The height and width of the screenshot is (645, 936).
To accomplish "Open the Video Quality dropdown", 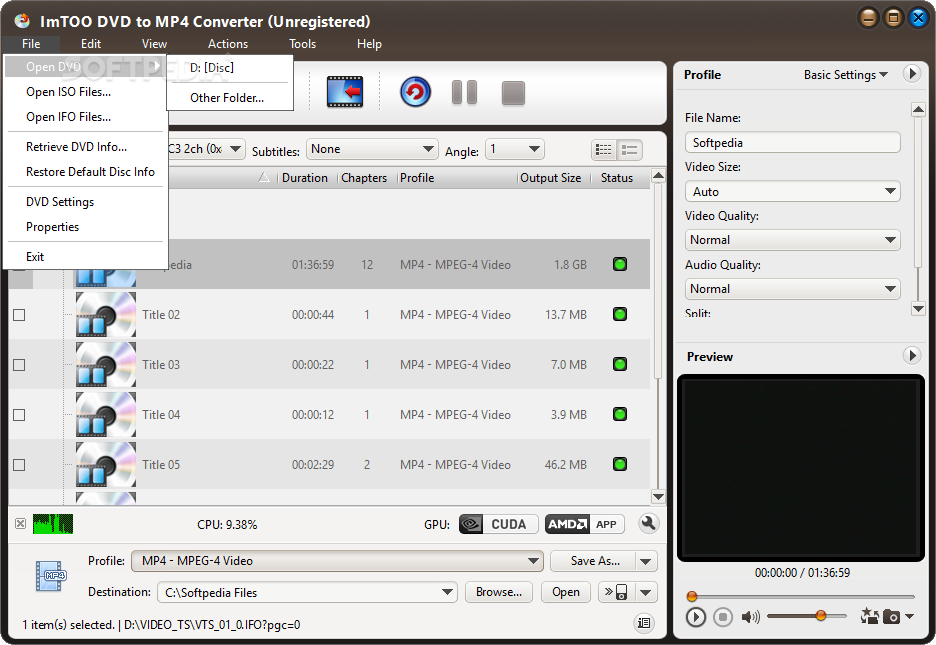I will (x=792, y=240).
